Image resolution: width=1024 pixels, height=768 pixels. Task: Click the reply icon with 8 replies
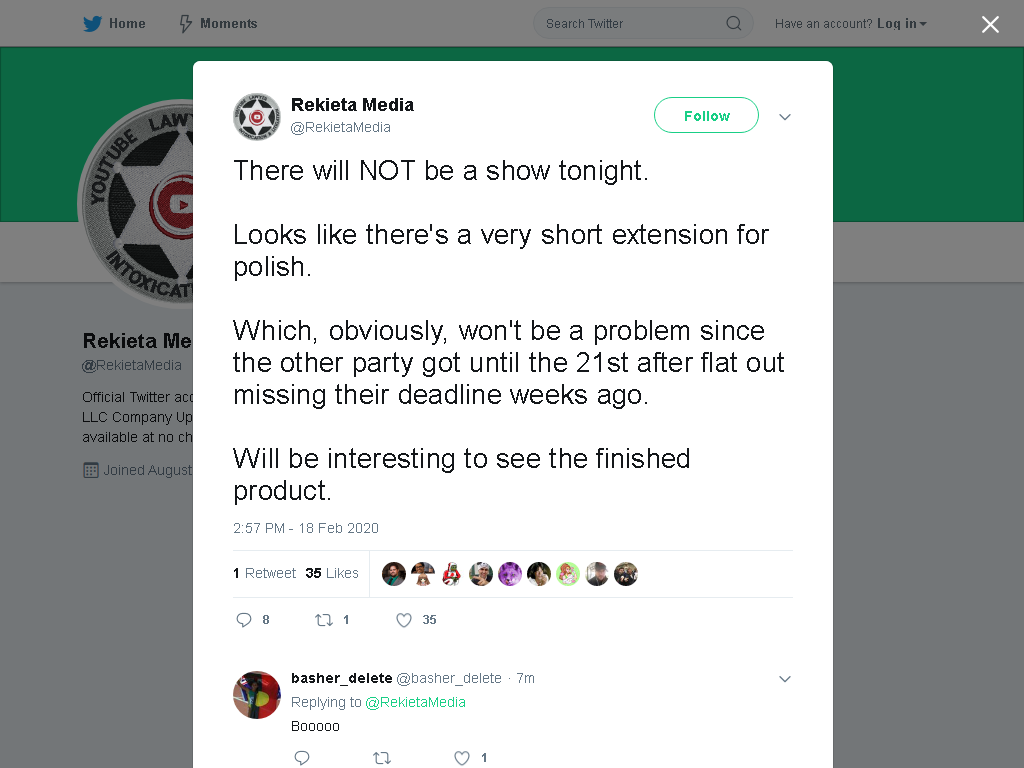(x=244, y=620)
